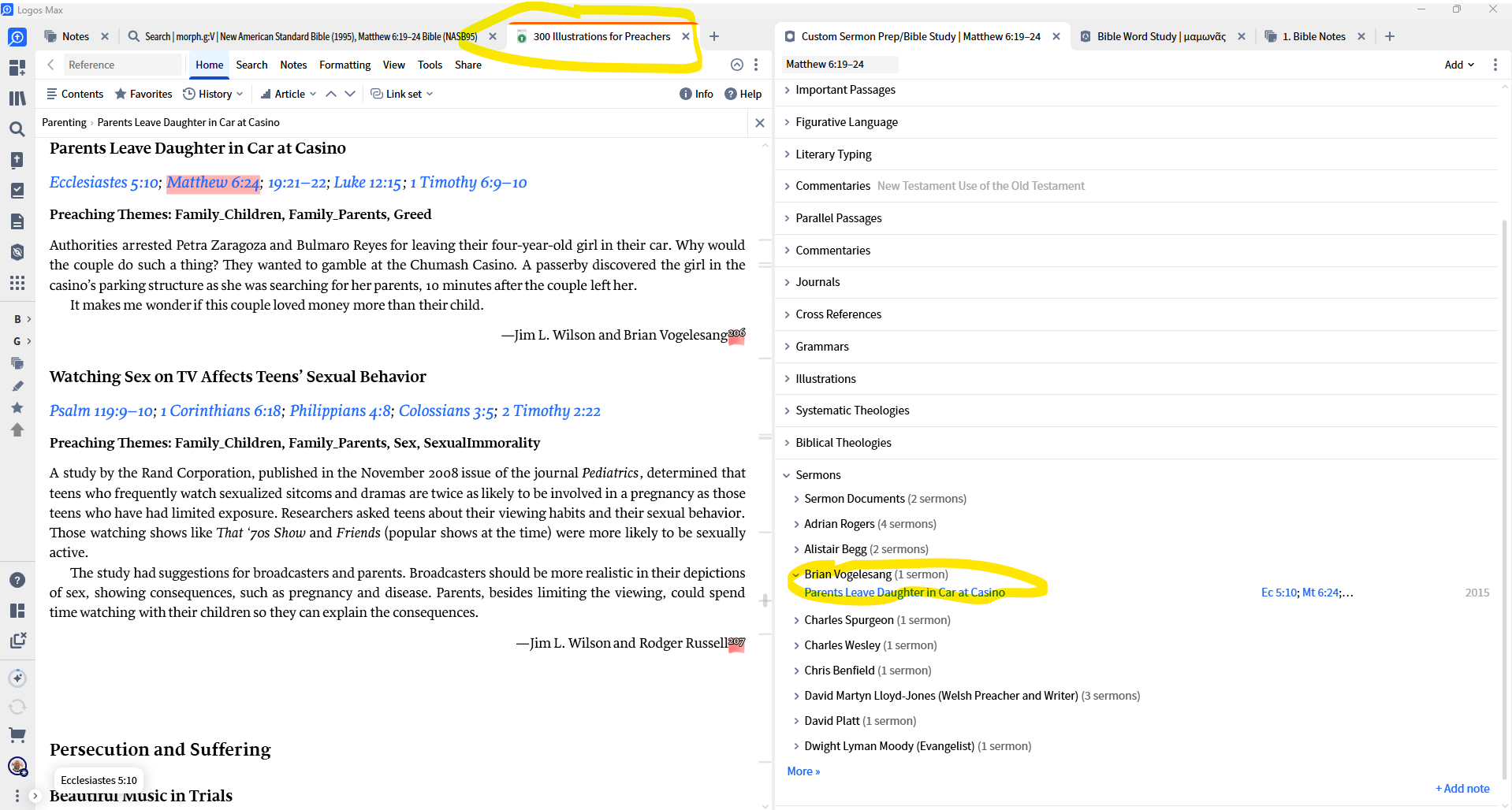
Task: Open the Help question mark sidebar icon
Action: (17, 580)
